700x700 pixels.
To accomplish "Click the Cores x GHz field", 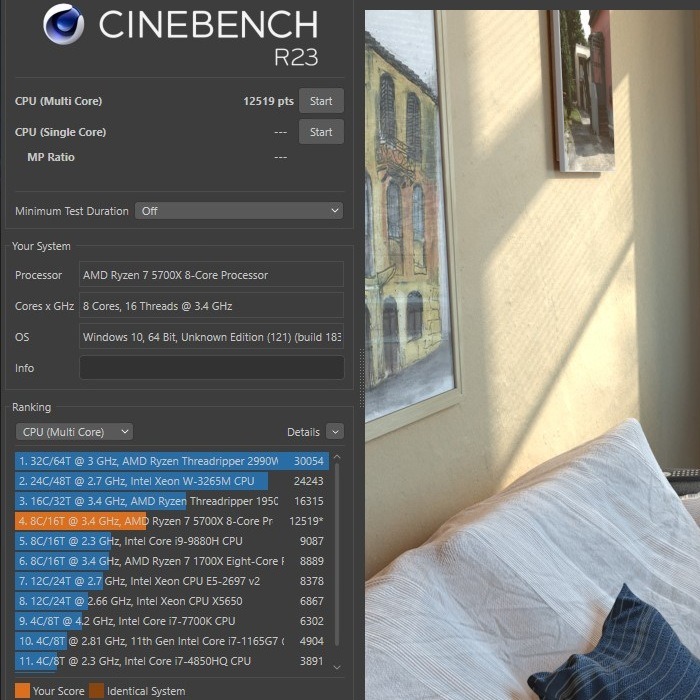I will tap(211, 306).
